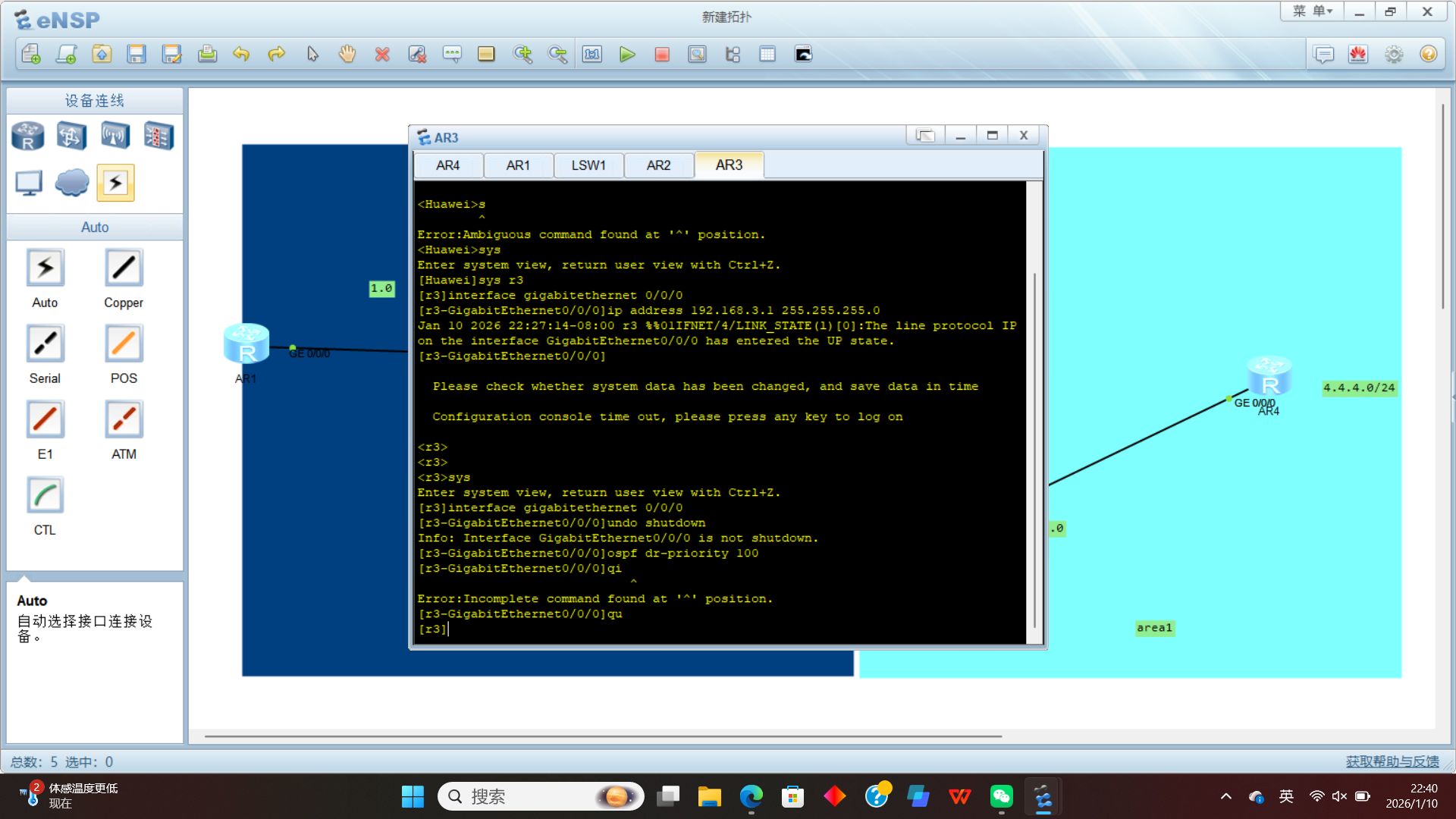Click the Start all devices green play icon
The width and height of the screenshot is (1456, 819).
(x=626, y=55)
